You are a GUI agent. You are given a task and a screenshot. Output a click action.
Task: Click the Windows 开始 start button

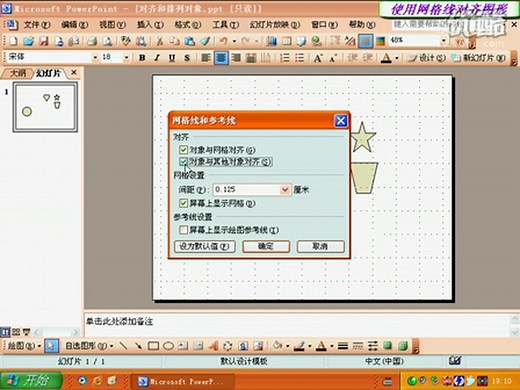[31, 380]
